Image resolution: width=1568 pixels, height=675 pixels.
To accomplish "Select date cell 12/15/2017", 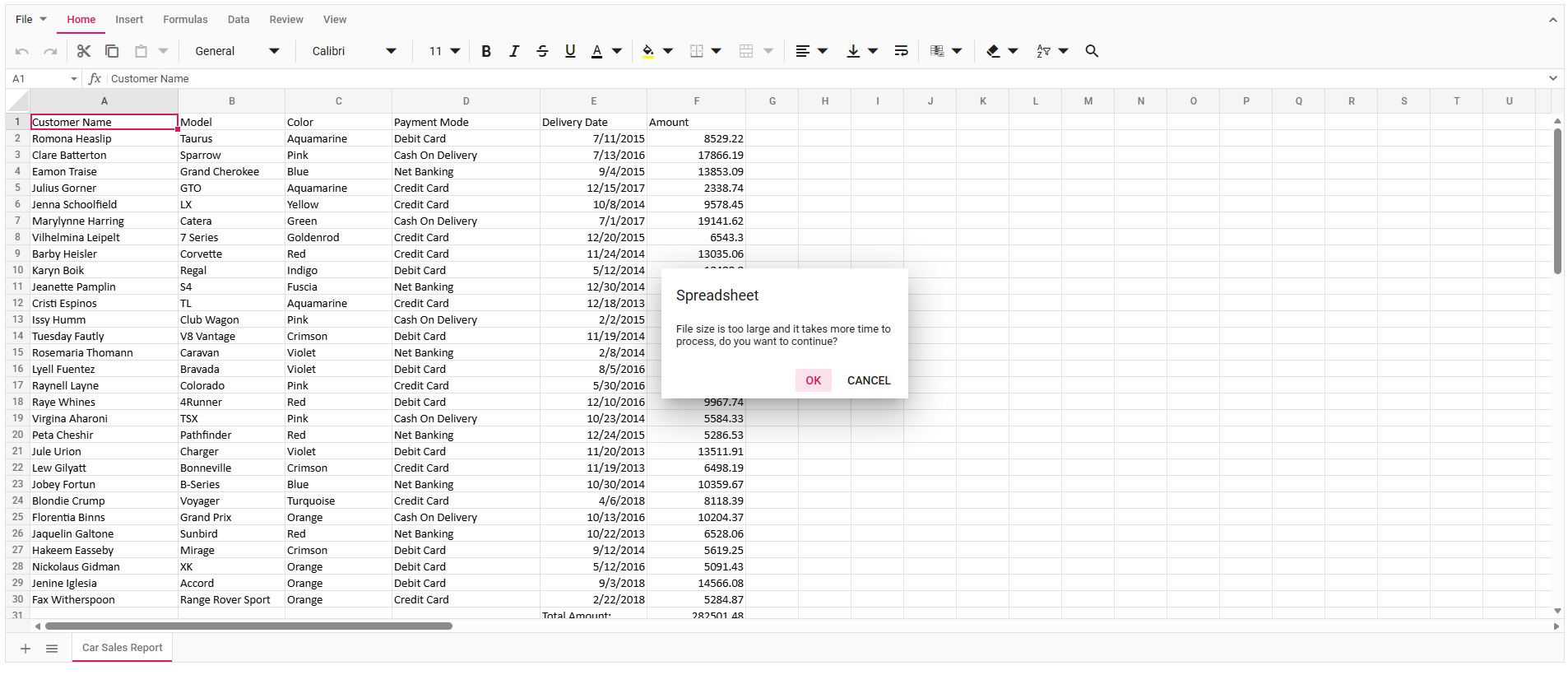I will (x=594, y=188).
